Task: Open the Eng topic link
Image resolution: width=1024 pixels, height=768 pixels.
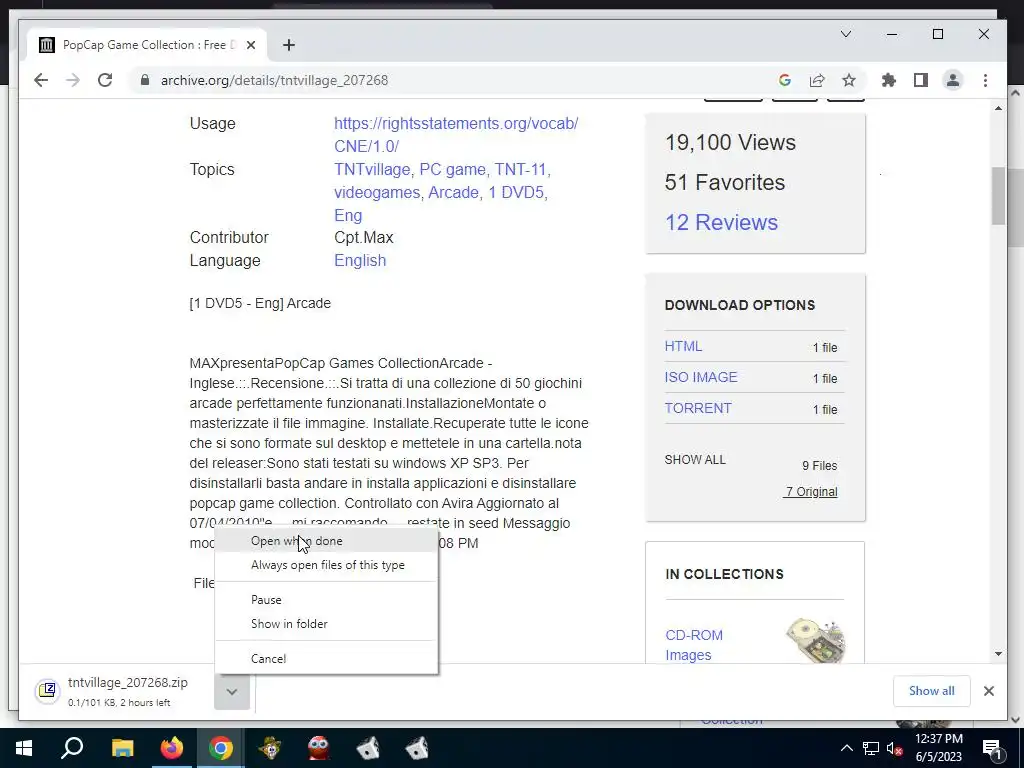Action: (348, 216)
